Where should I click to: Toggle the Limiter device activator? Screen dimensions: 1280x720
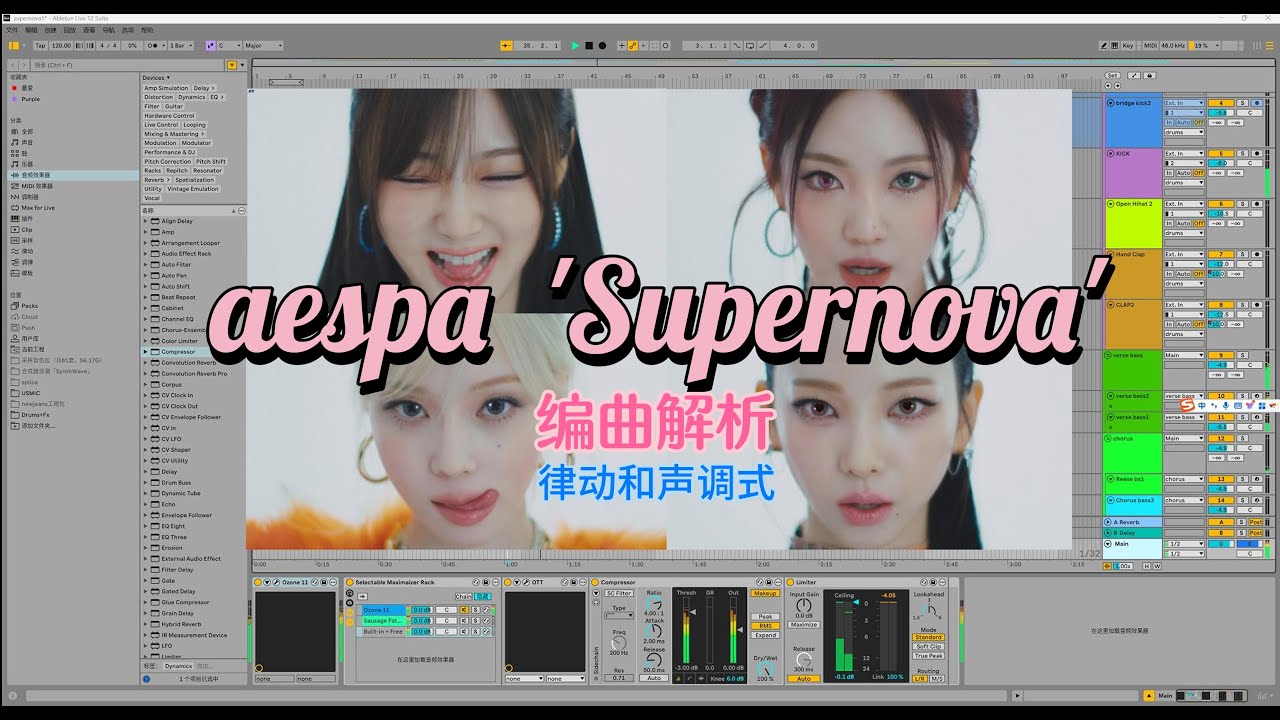(x=789, y=582)
